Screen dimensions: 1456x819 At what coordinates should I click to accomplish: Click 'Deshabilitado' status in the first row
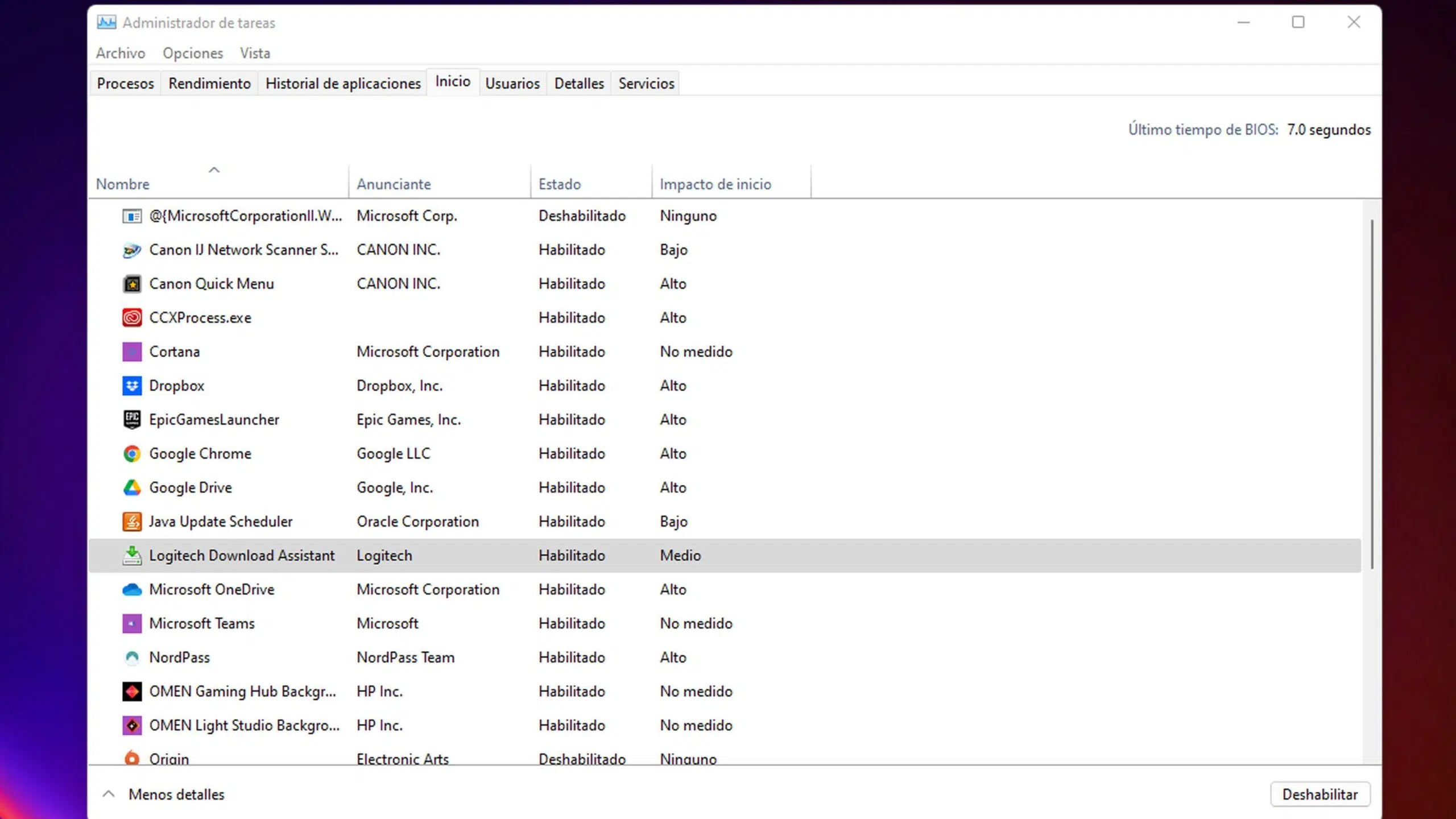(582, 216)
